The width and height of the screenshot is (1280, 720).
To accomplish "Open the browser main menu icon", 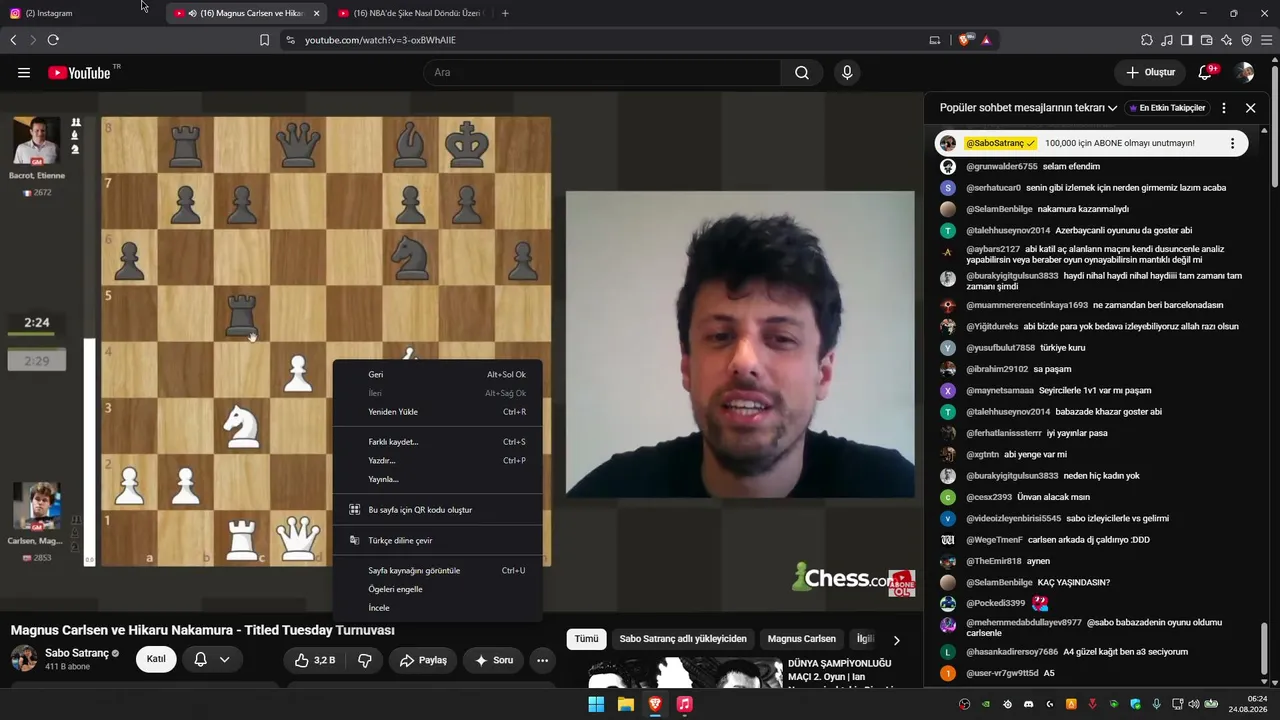I will coord(1266,40).
